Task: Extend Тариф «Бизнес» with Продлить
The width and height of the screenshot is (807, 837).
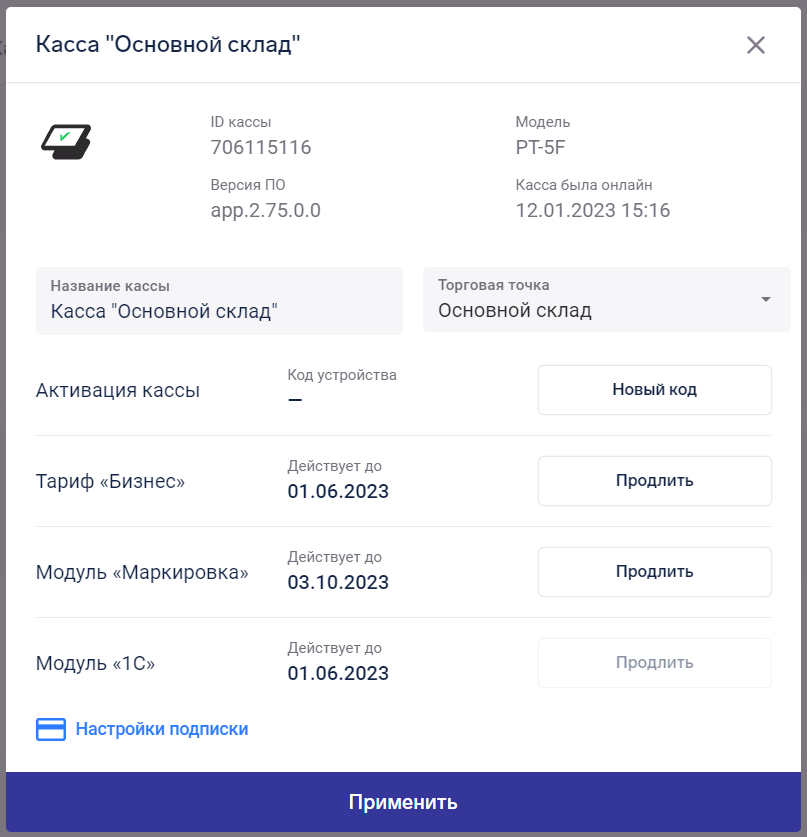Action: [x=654, y=481]
